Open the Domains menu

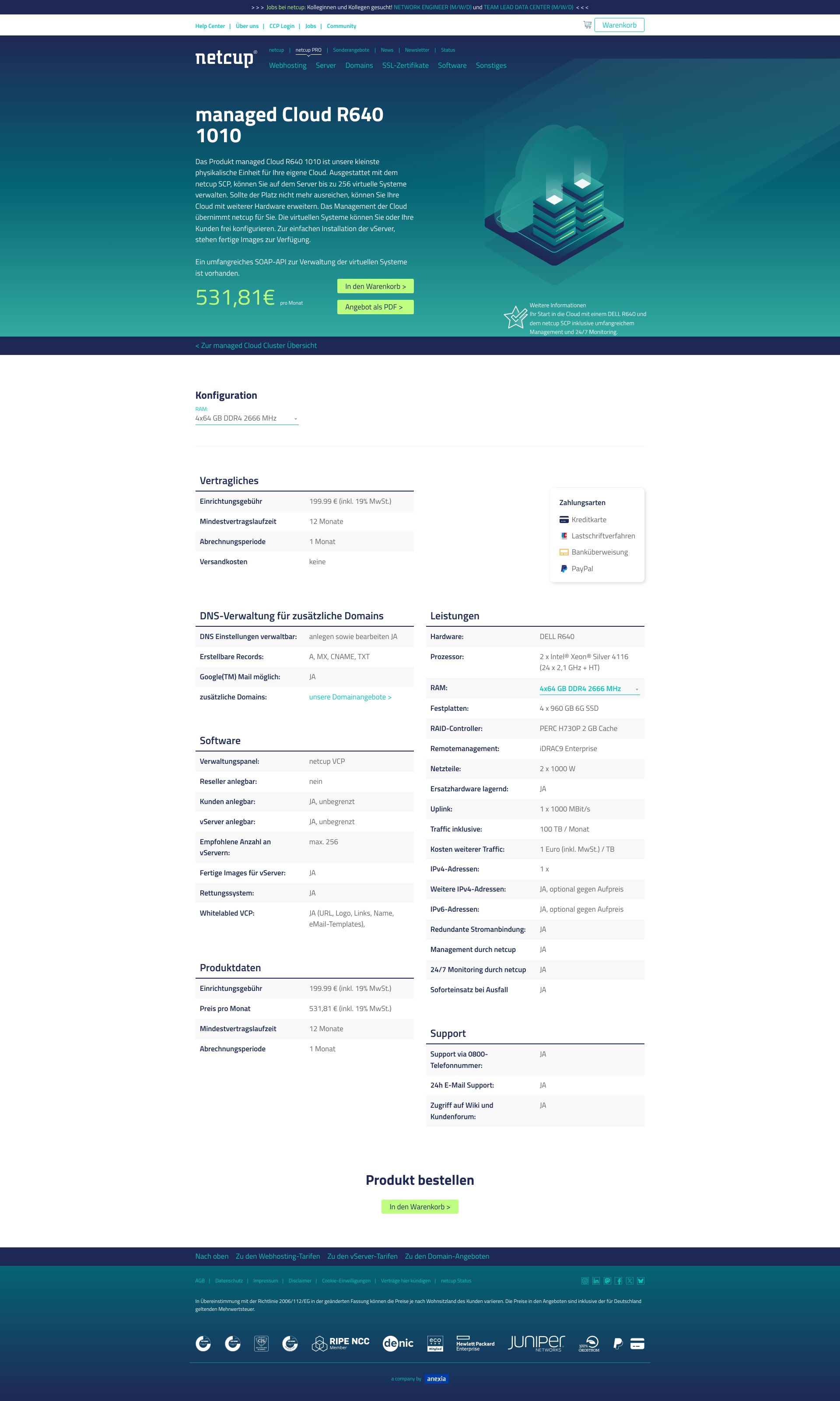point(359,66)
